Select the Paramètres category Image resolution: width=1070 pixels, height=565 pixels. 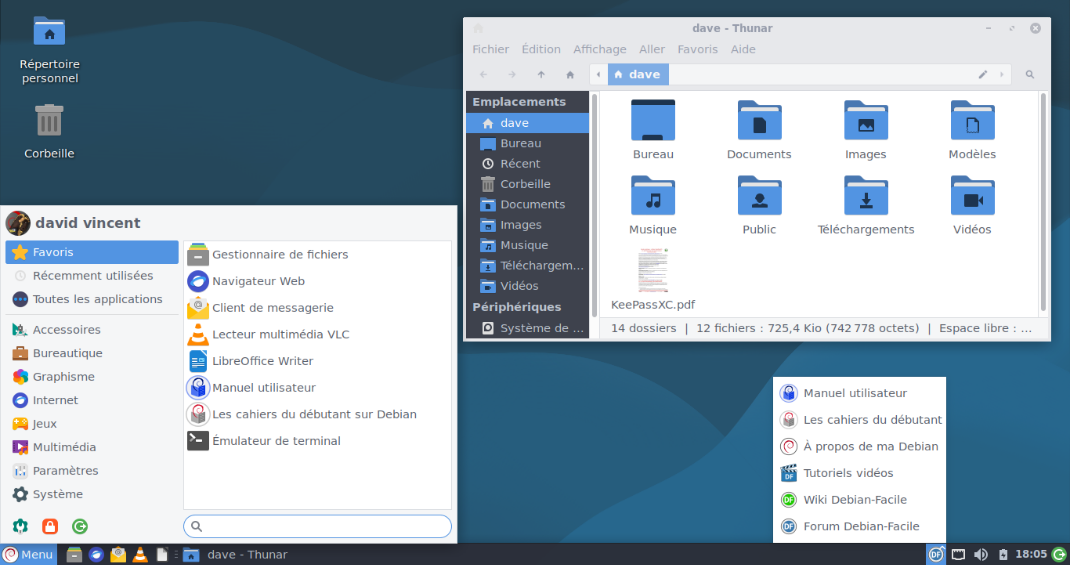click(x=92, y=471)
